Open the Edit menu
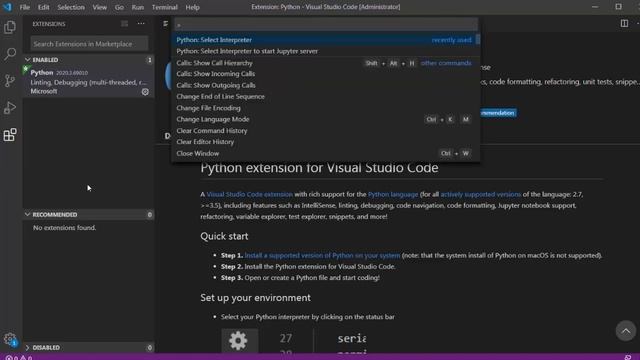The height and width of the screenshot is (360, 640). pos(43,7)
